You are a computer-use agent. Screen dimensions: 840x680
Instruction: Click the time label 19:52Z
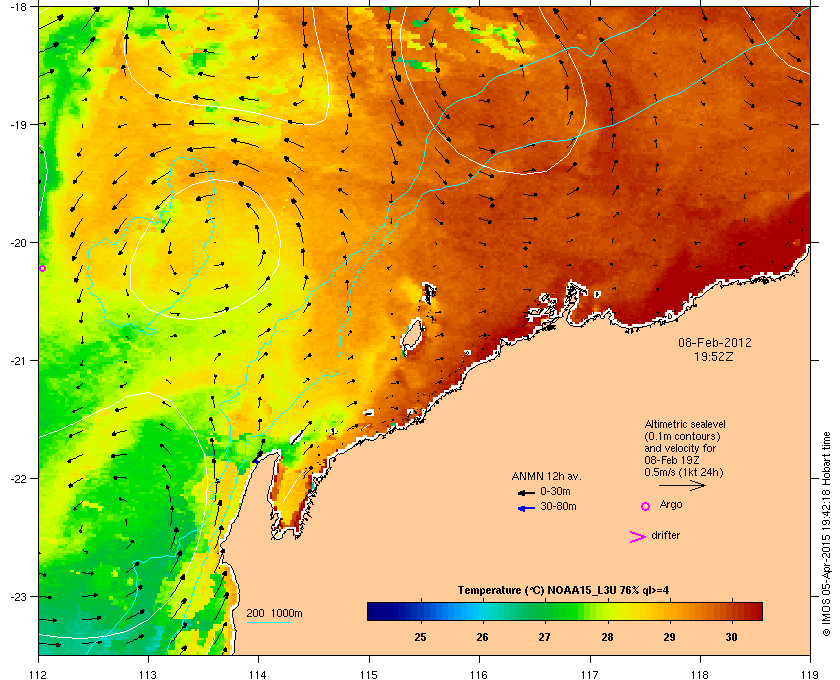point(714,356)
